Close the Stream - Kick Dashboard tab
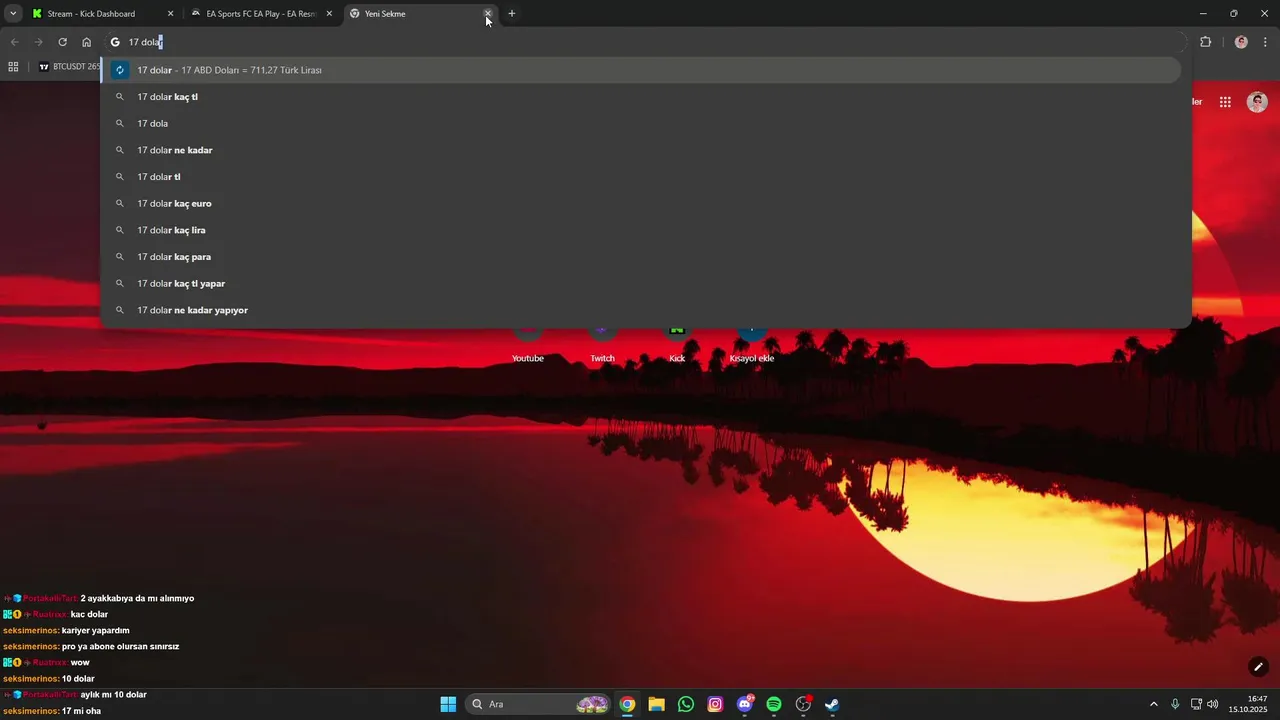This screenshot has width=1280, height=720. (170, 14)
